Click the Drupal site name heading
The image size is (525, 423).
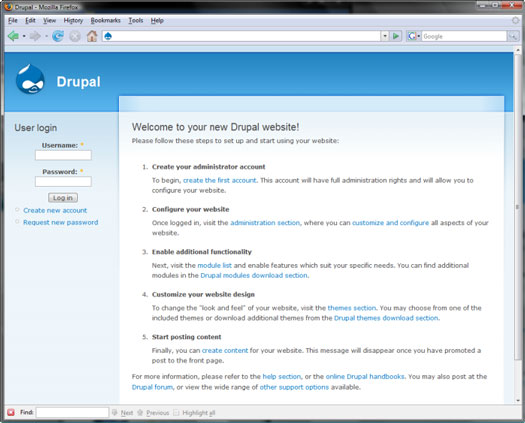click(78, 82)
